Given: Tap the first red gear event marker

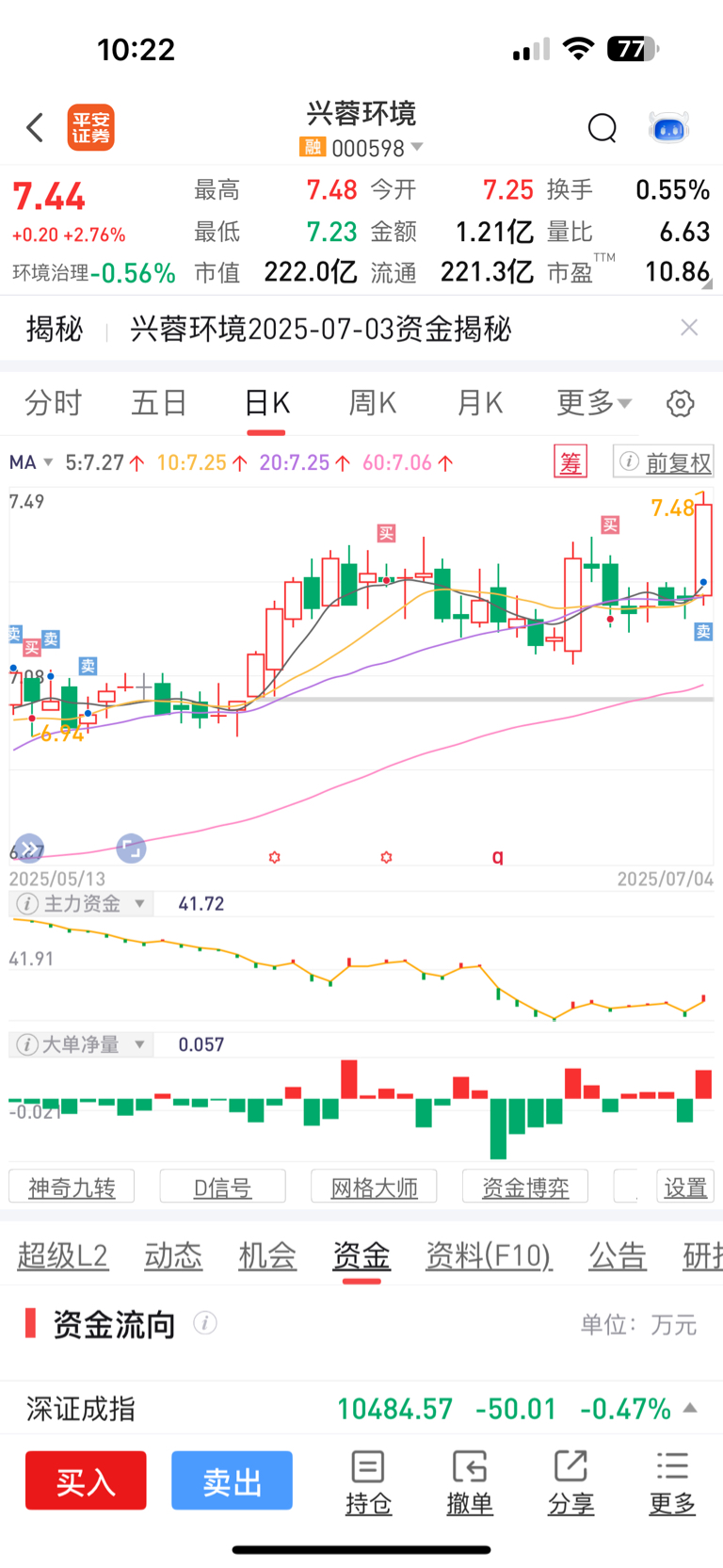Looking at the screenshot, I should point(274,857).
